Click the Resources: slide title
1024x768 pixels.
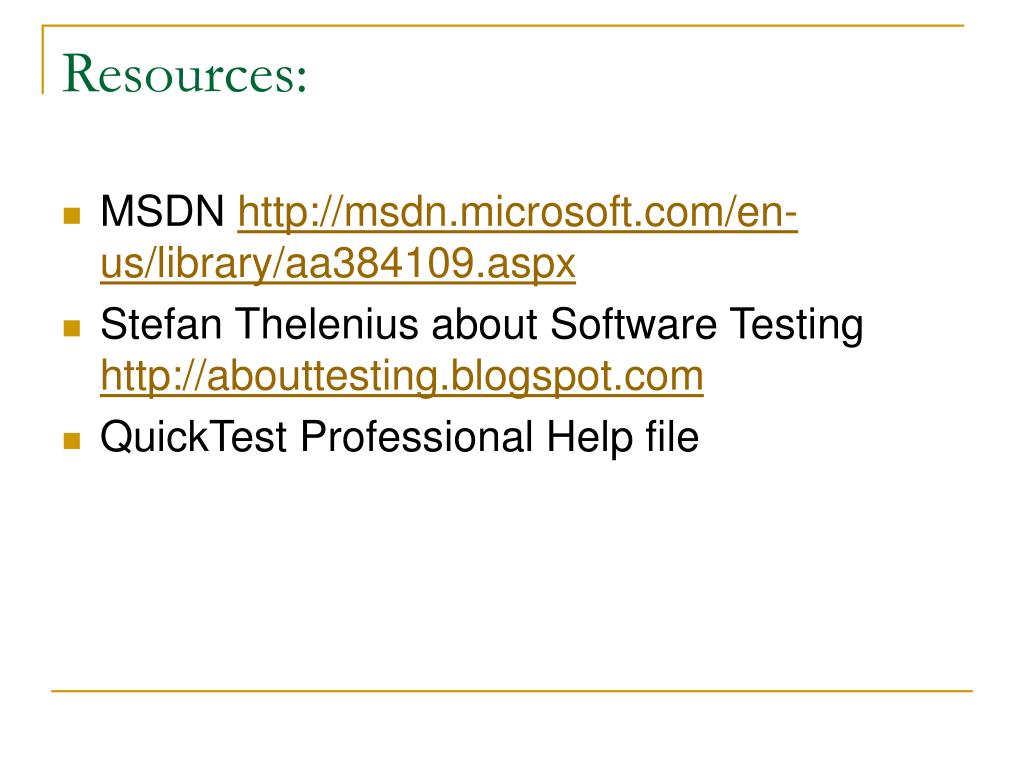[184, 73]
